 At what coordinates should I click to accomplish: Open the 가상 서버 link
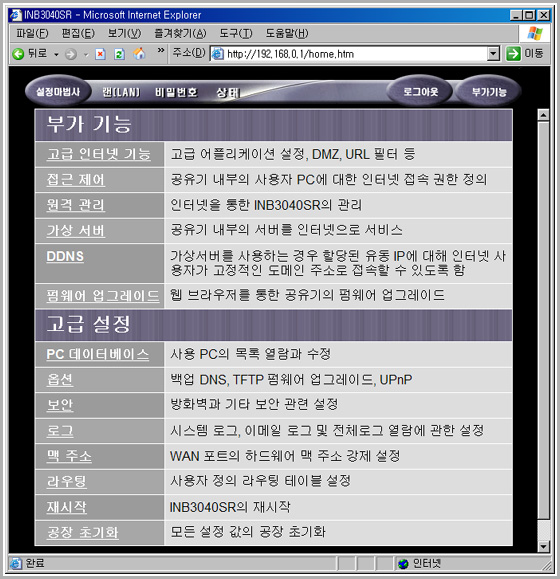76,230
